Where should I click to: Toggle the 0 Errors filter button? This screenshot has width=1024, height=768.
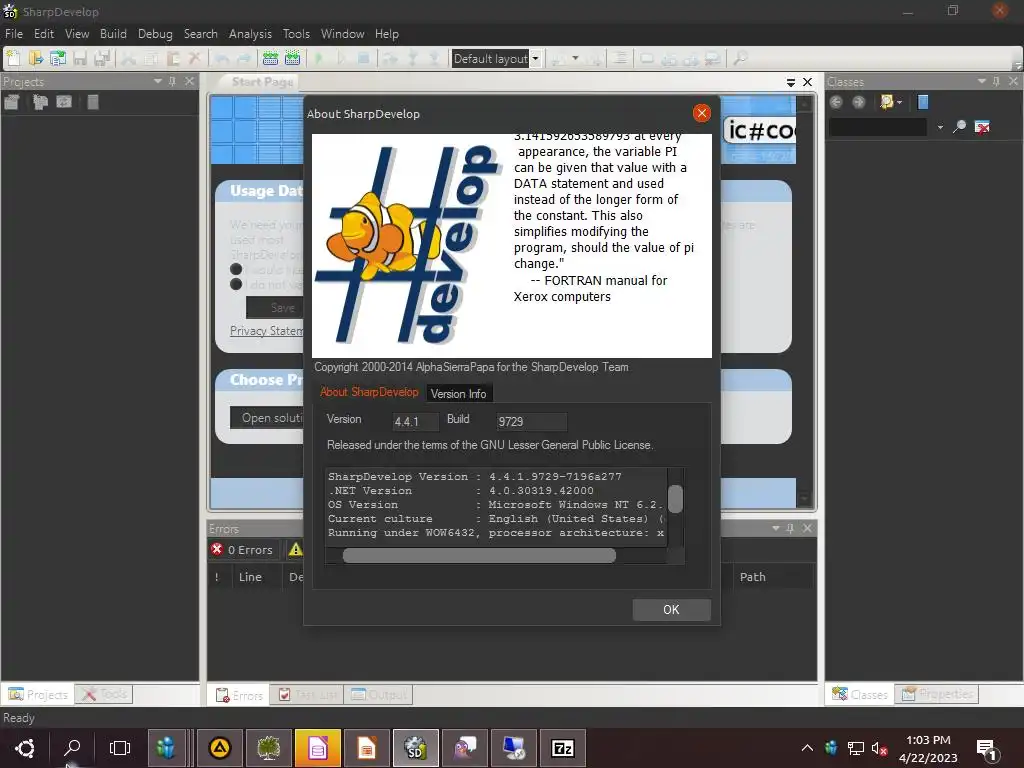(243, 550)
